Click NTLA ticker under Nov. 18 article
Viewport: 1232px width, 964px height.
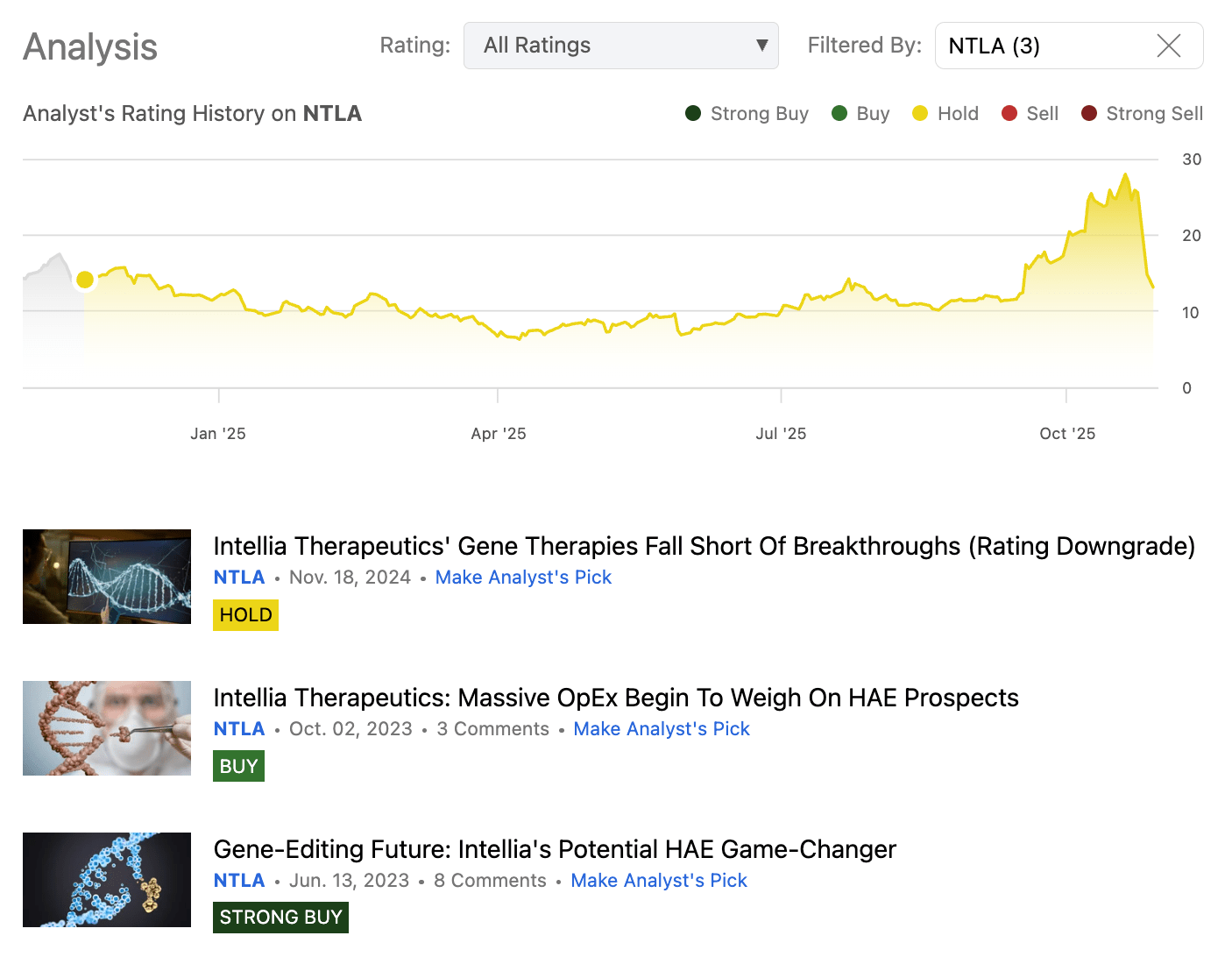239,578
